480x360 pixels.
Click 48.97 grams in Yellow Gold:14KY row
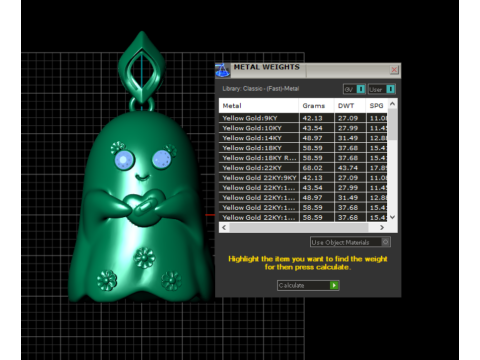[312, 138]
